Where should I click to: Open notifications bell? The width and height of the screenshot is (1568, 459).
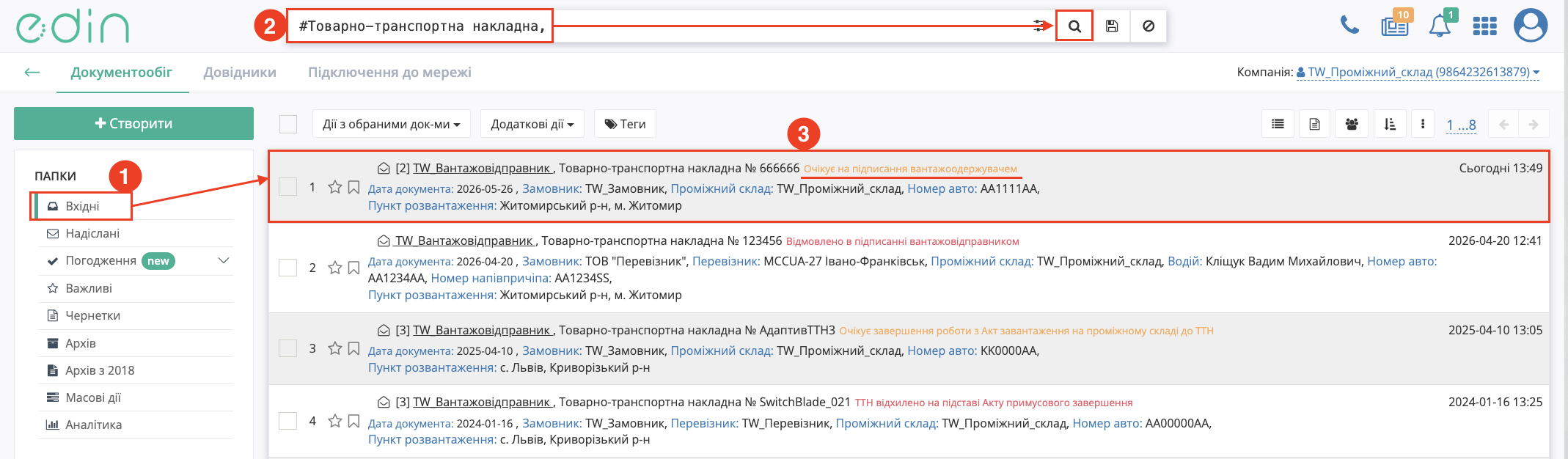click(x=1440, y=26)
